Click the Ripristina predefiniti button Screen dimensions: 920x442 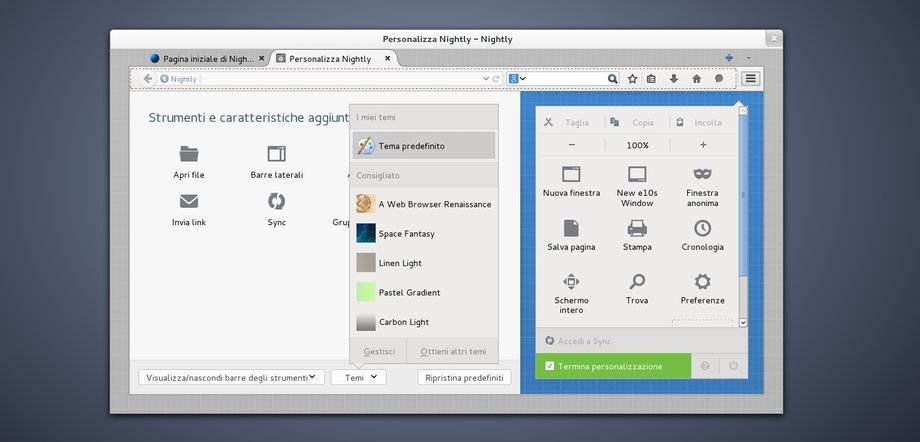pos(464,377)
